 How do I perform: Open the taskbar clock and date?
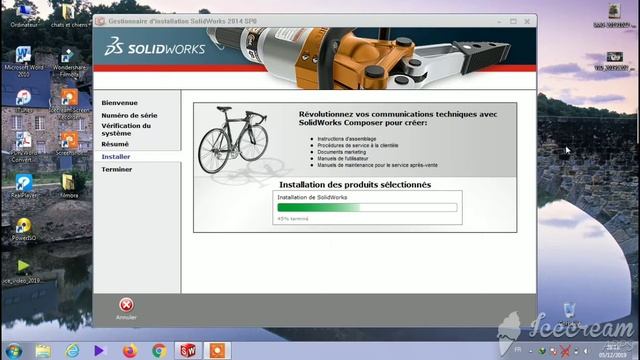613,351
